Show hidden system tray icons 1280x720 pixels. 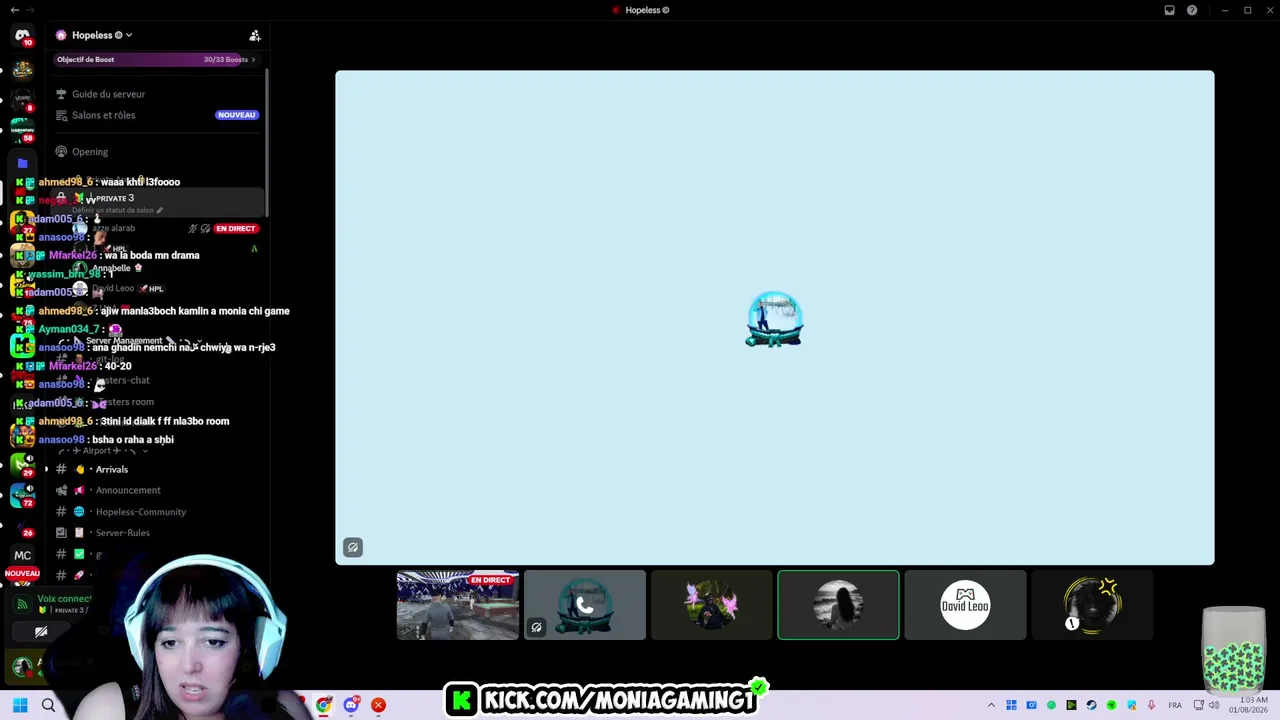point(991,705)
